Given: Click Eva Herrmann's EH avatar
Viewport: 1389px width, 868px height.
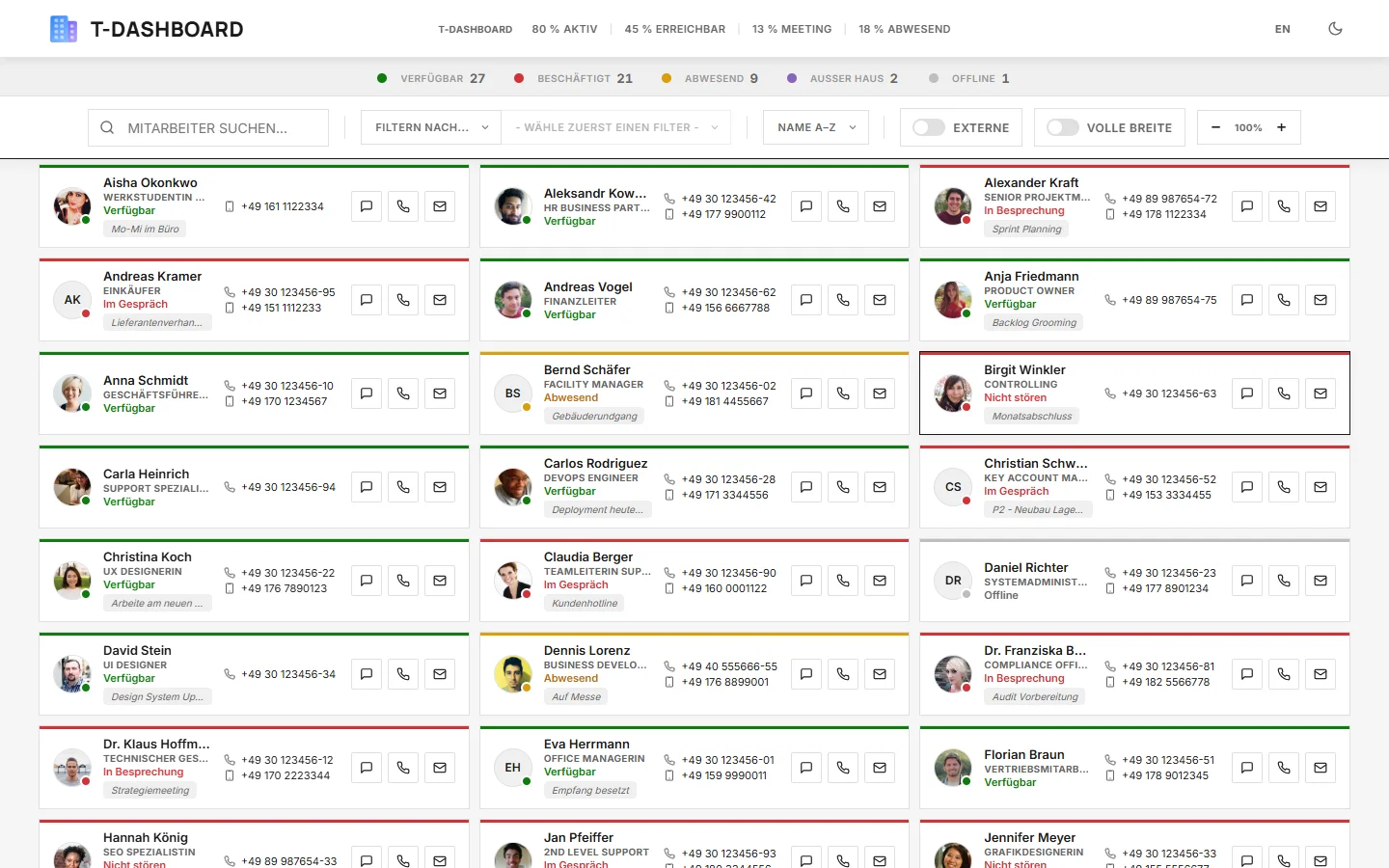Looking at the screenshot, I should (x=513, y=768).
